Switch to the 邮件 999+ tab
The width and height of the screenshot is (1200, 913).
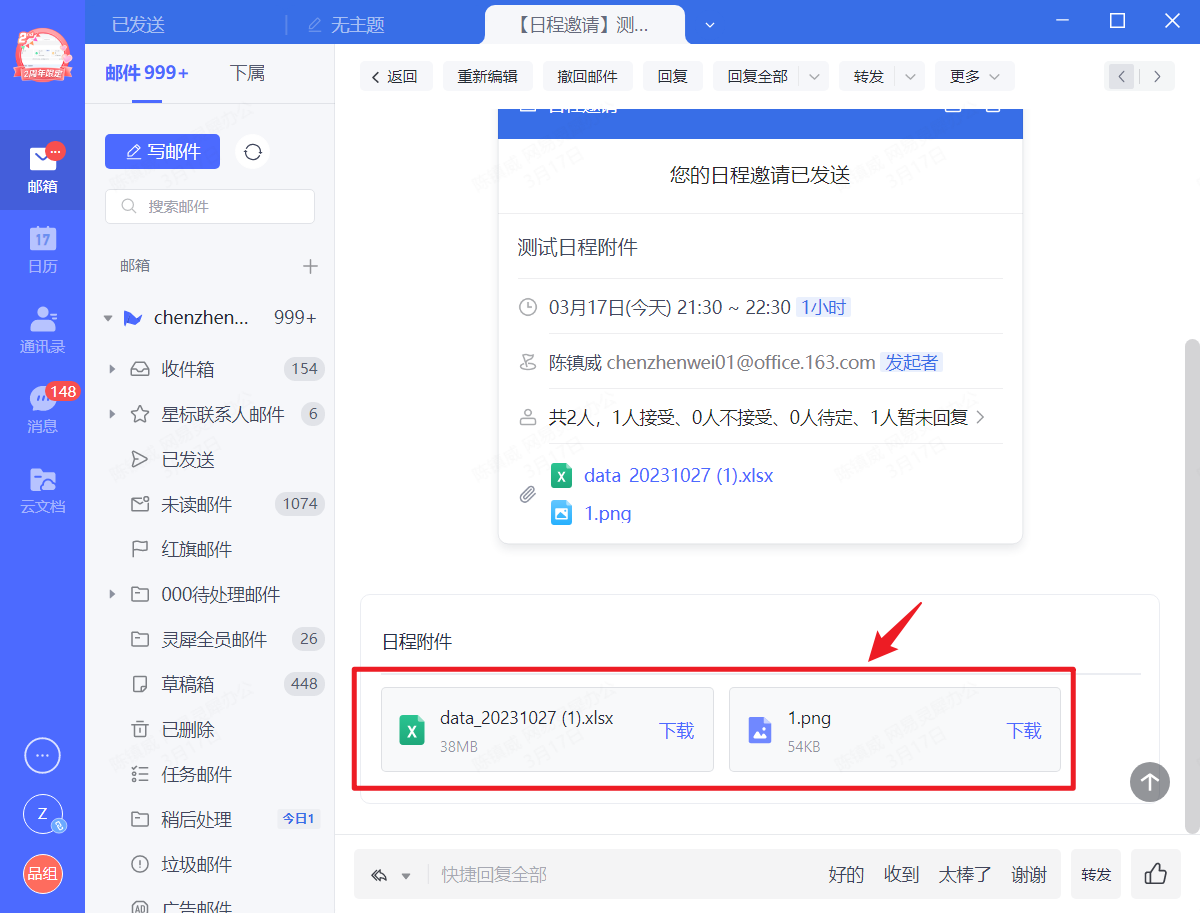click(147, 73)
